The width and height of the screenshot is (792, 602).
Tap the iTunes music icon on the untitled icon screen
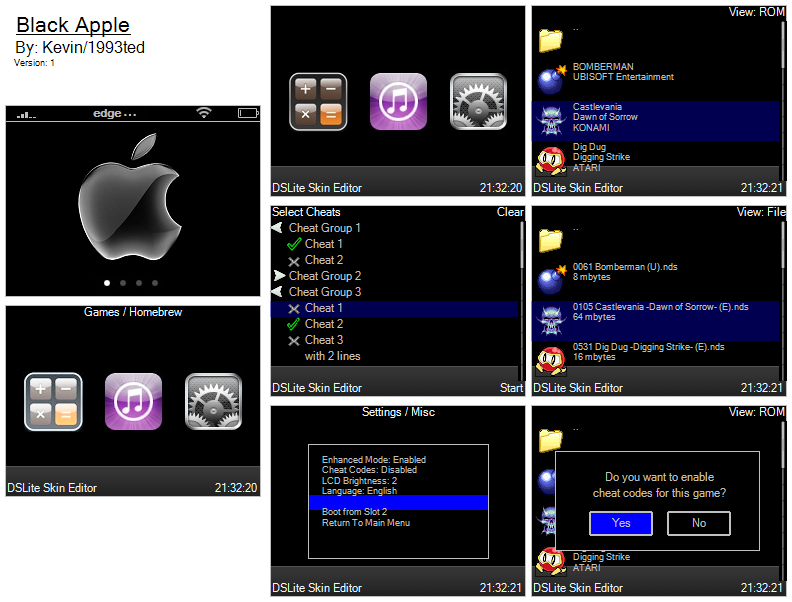pyautogui.click(x=399, y=102)
